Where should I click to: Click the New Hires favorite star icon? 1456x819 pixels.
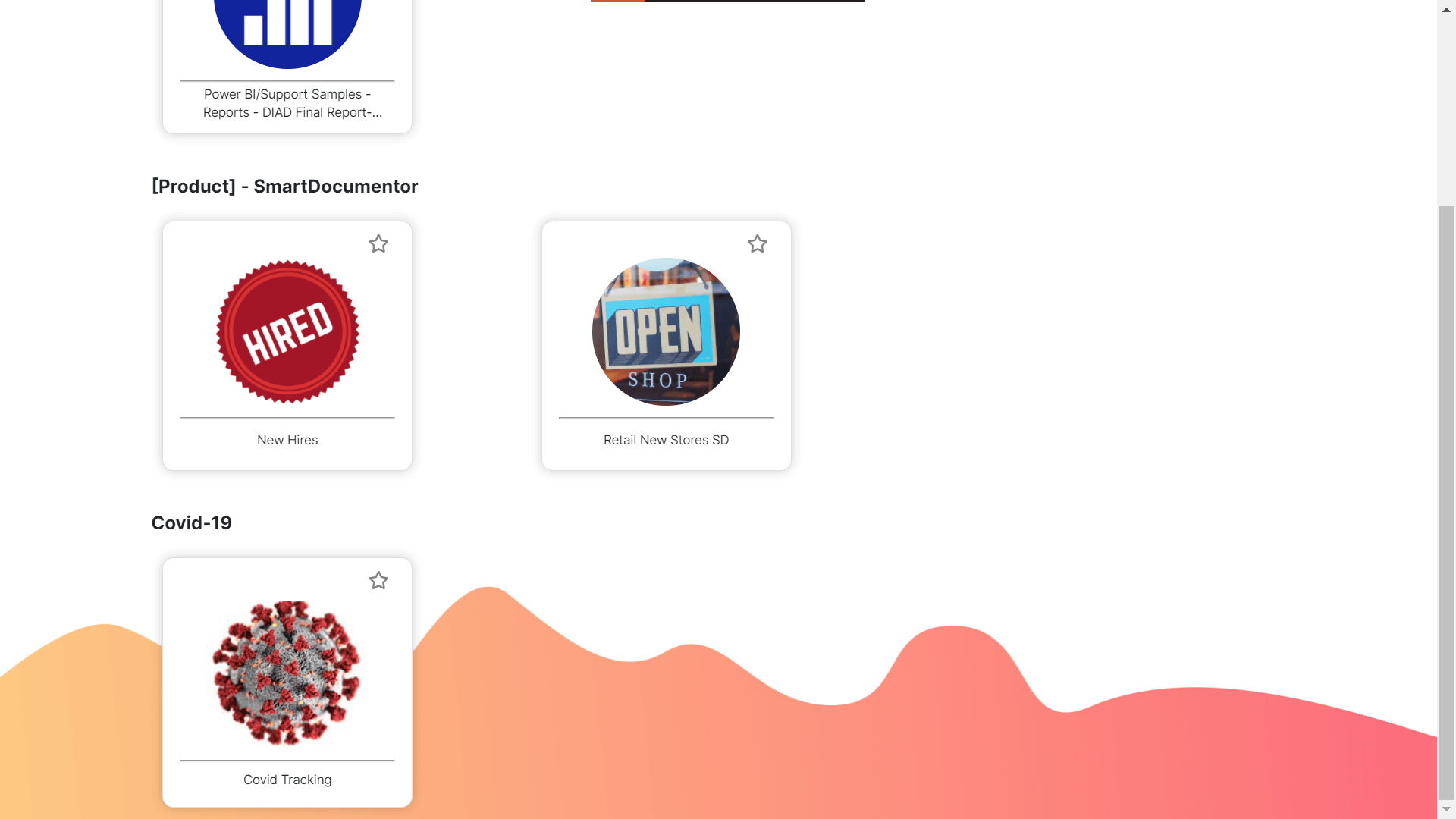point(378,243)
